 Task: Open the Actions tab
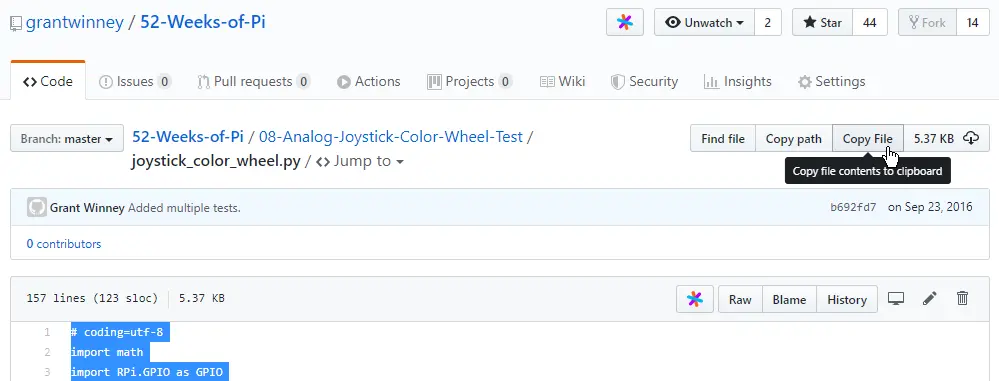369,82
